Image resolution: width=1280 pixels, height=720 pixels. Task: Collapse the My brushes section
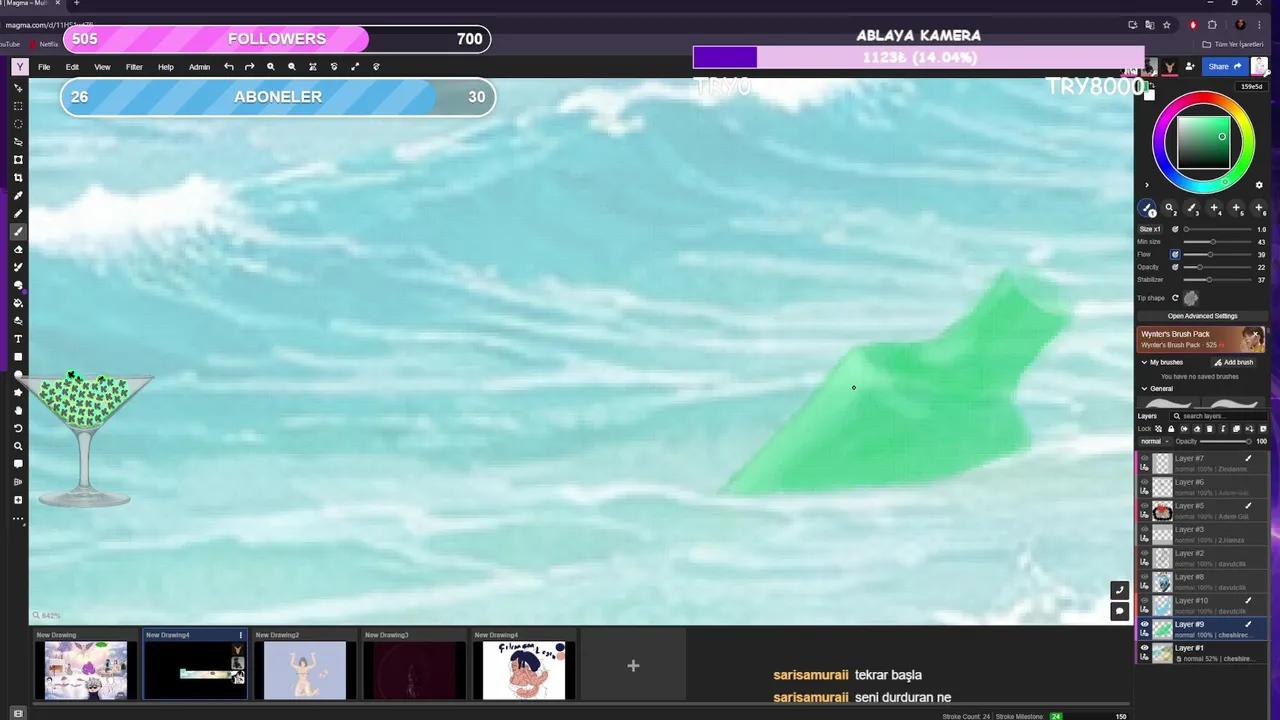pyautogui.click(x=1145, y=362)
